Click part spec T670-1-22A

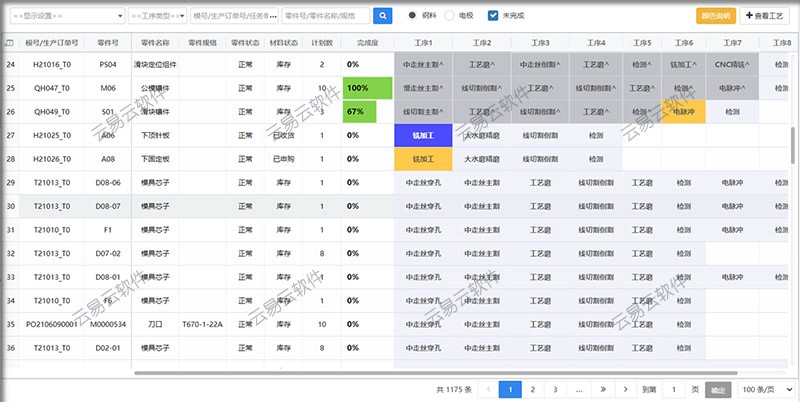pos(203,324)
